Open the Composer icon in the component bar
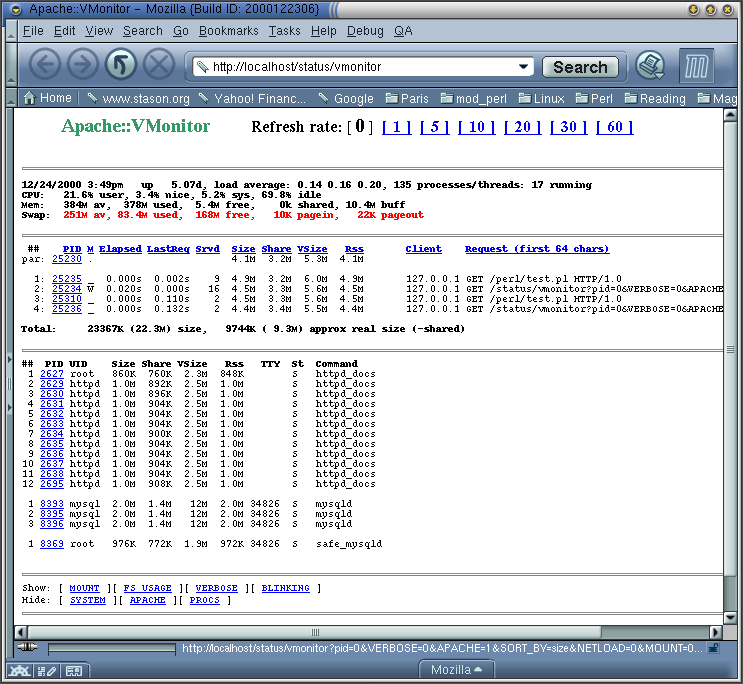743x684 pixels. [47, 671]
